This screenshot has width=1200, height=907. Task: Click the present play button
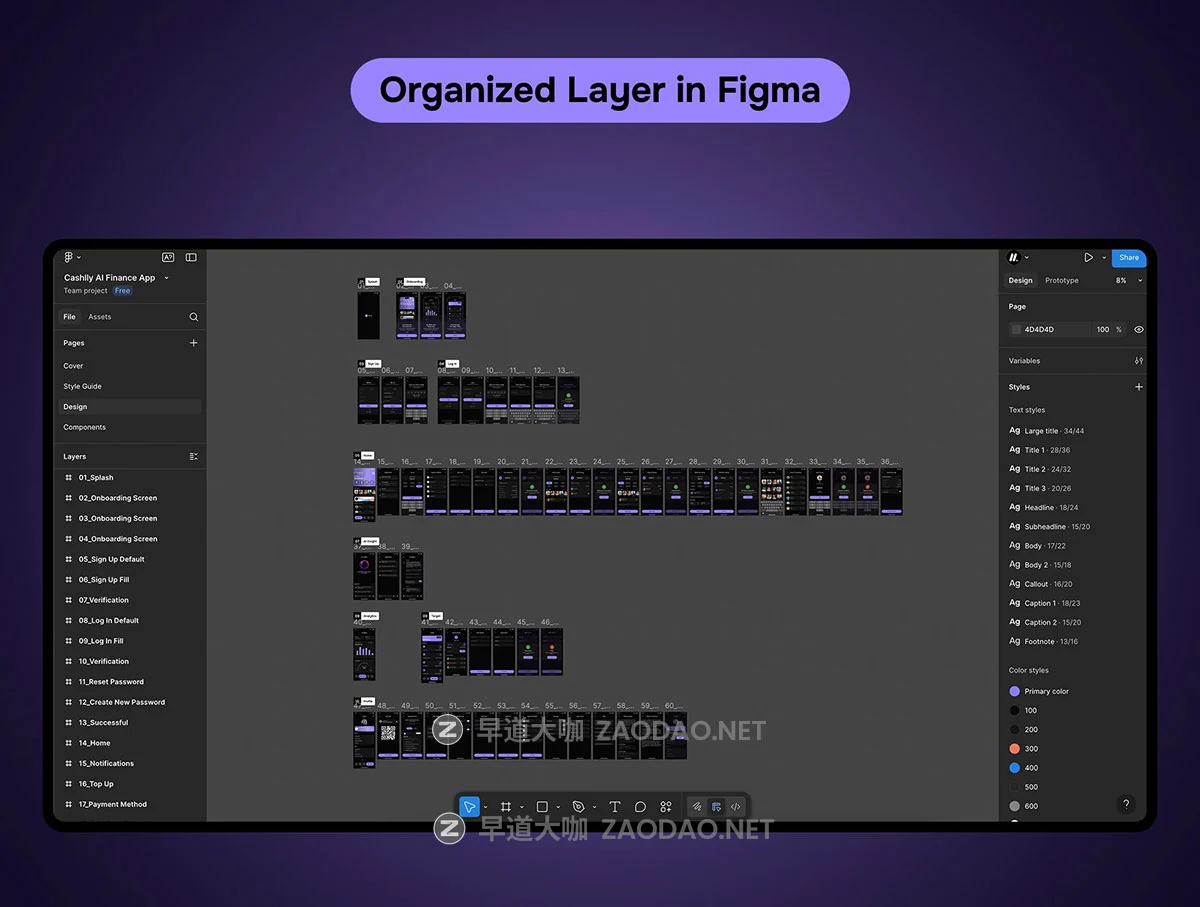click(x=1088, y=258)
